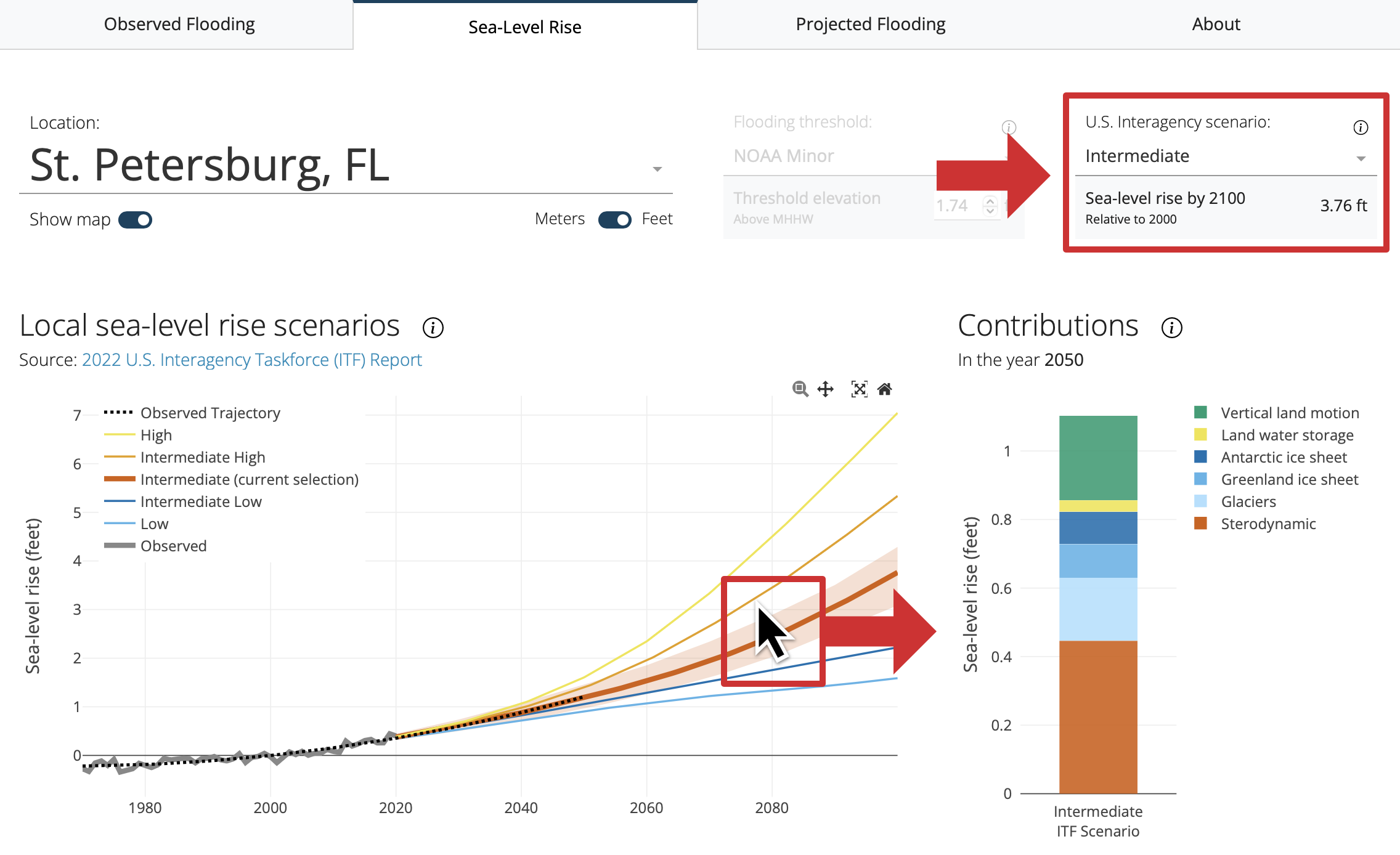The width and height of the screenshot is (1400, 855).
Task: Switch units from Feet to Meters
Action: 614,219
